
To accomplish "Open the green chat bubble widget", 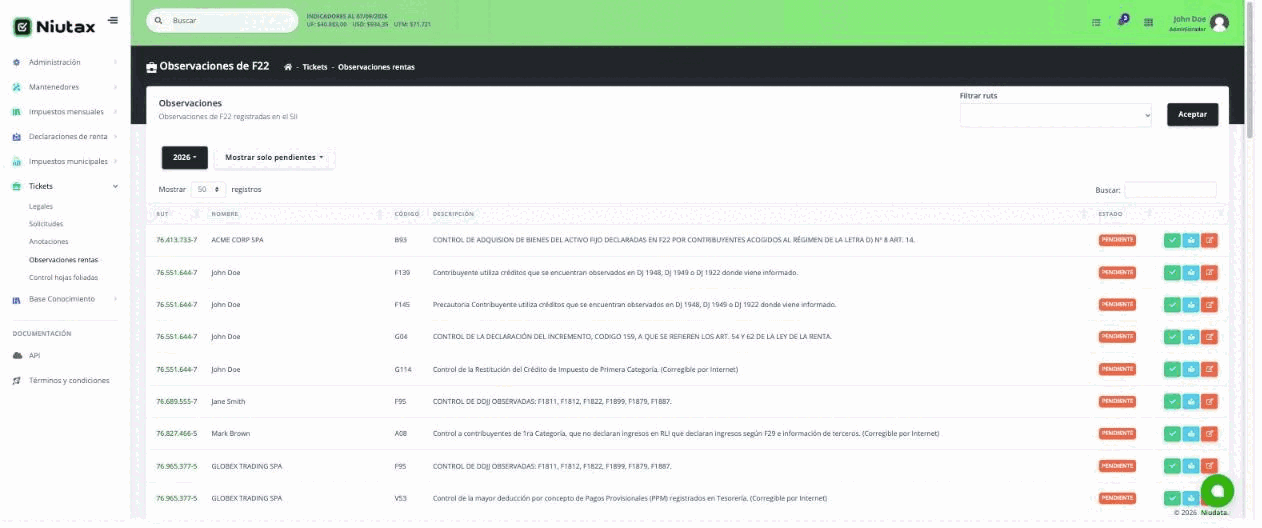I will click(x=1217, y=491).
